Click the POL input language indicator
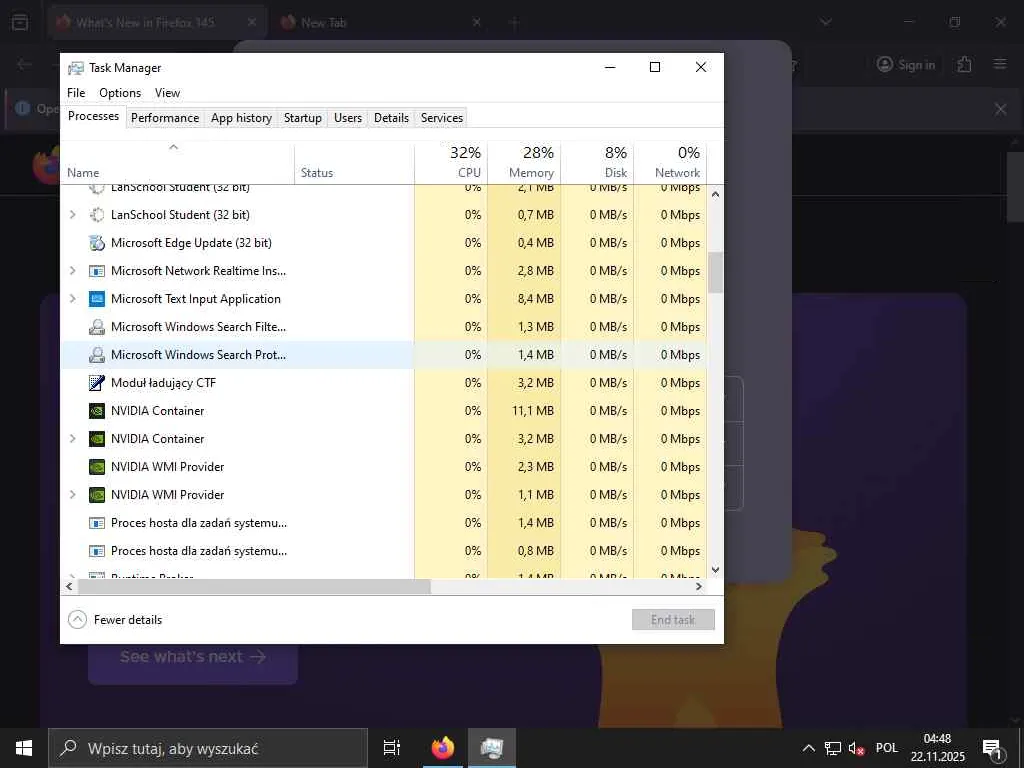Screen dimensions: 1024x768 [887, 748]
